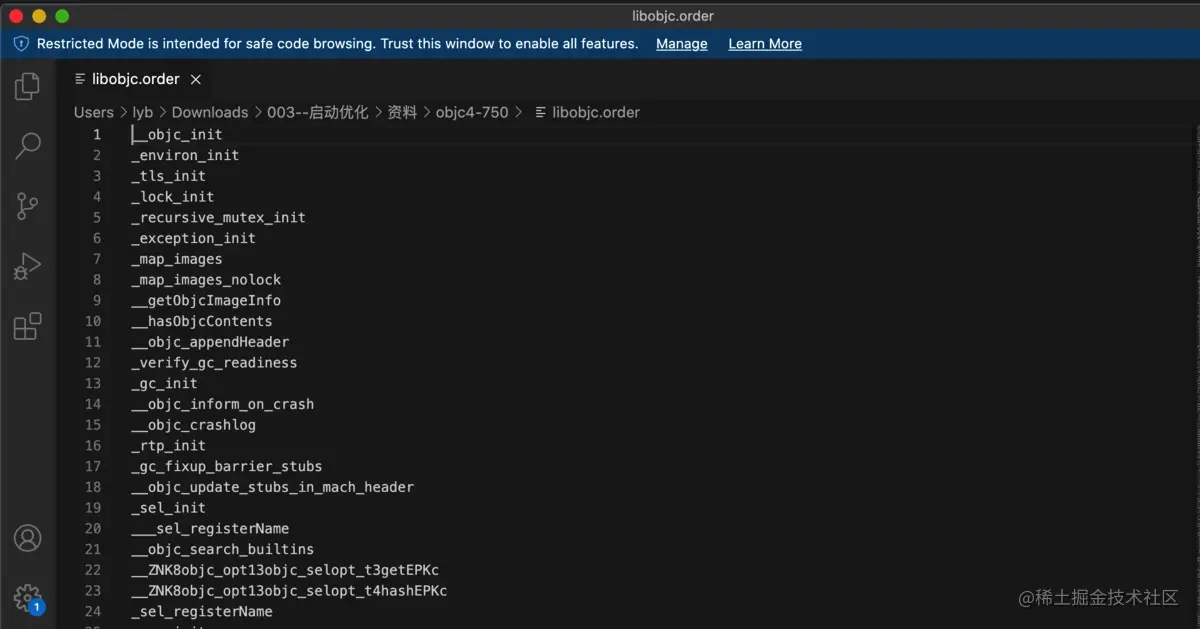
Task: Select the libobjc.order tab
Action: 135,80
